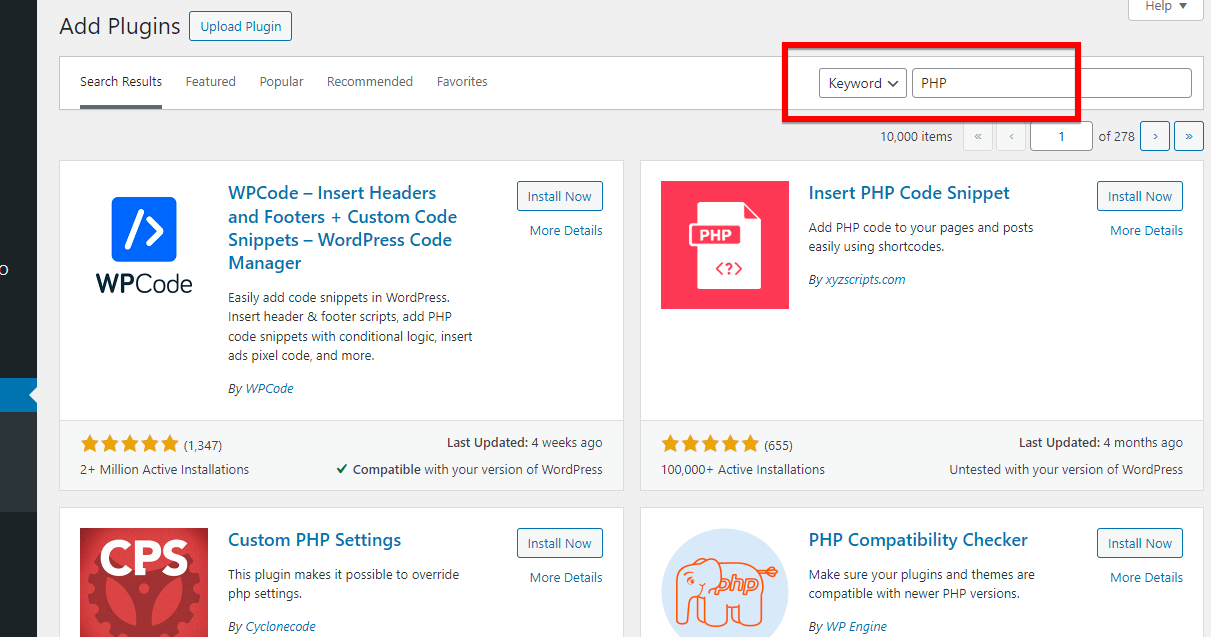Click the WPCode plugin logo icon

point(144,245)
